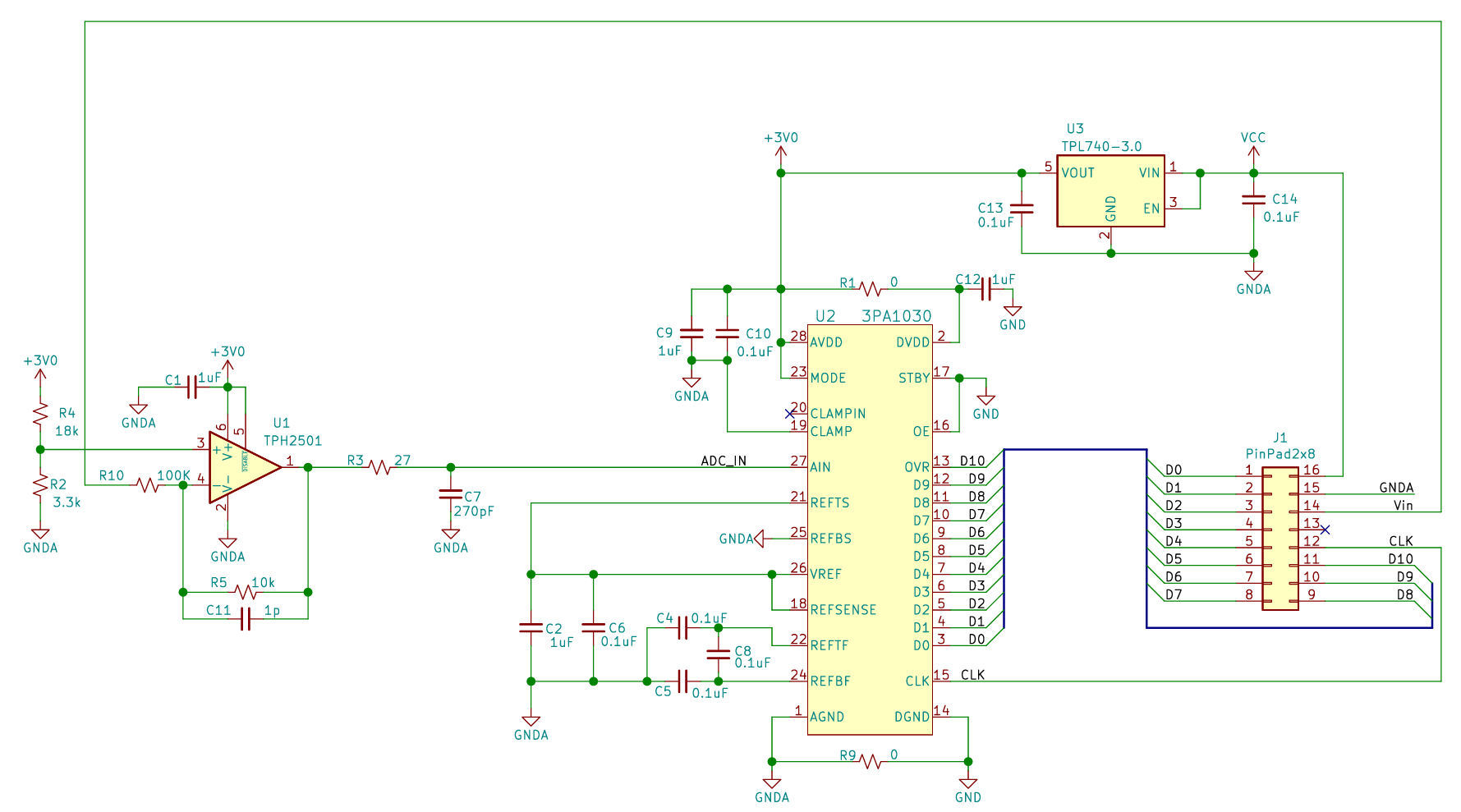Screen dimensions: 1461x812
Task: Click the C14 0.1uF capacitor near VCC
Action: point(1253,200)
